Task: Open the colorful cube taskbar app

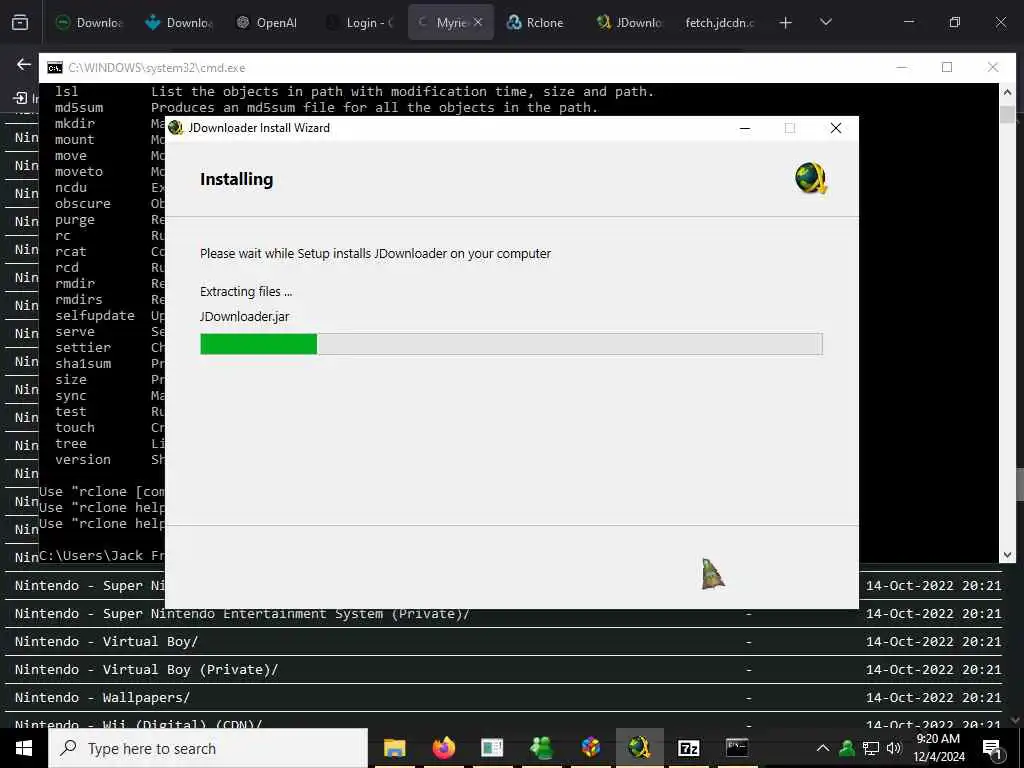Action: [x=590, y=748]
